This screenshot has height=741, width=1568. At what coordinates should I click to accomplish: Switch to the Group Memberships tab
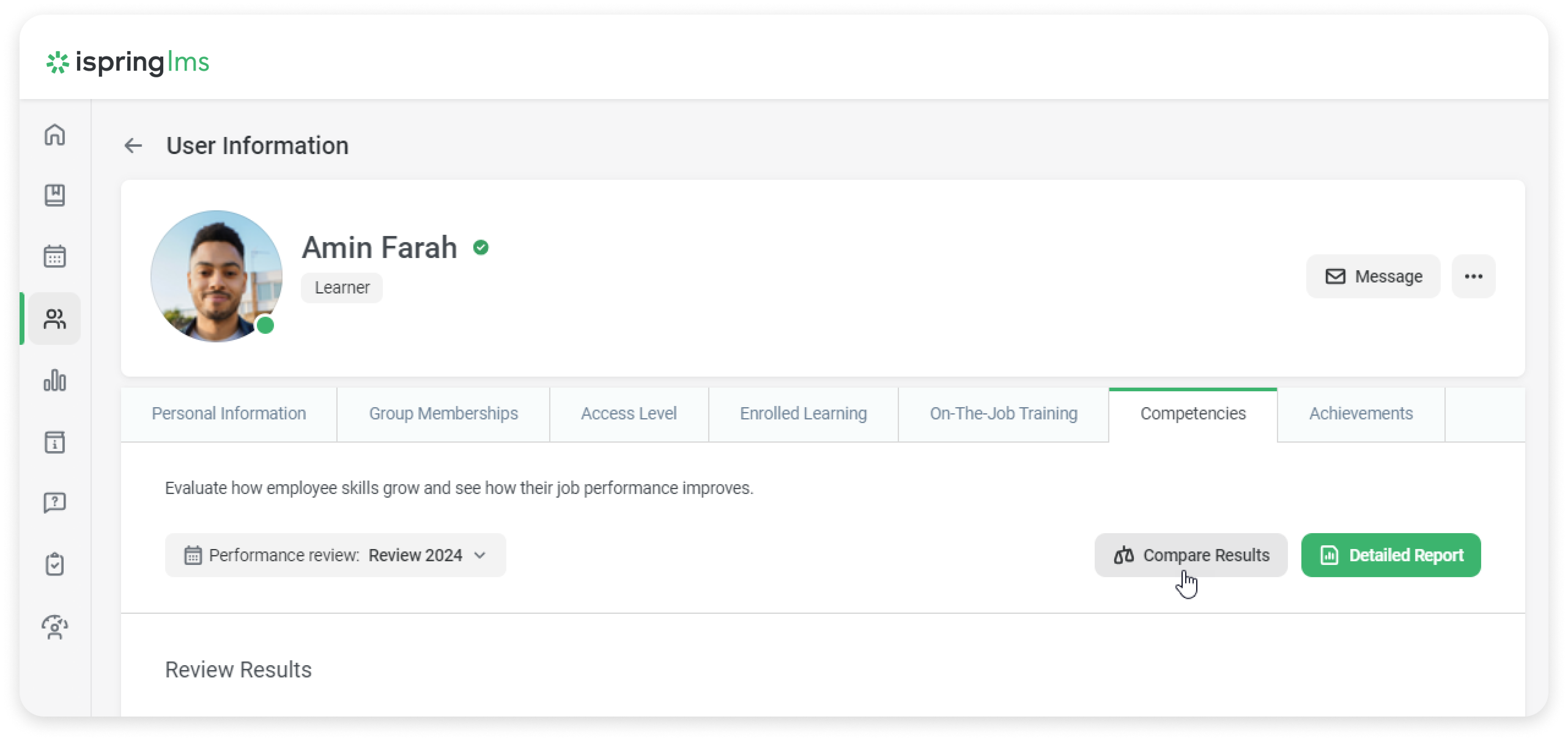(443, 414)
